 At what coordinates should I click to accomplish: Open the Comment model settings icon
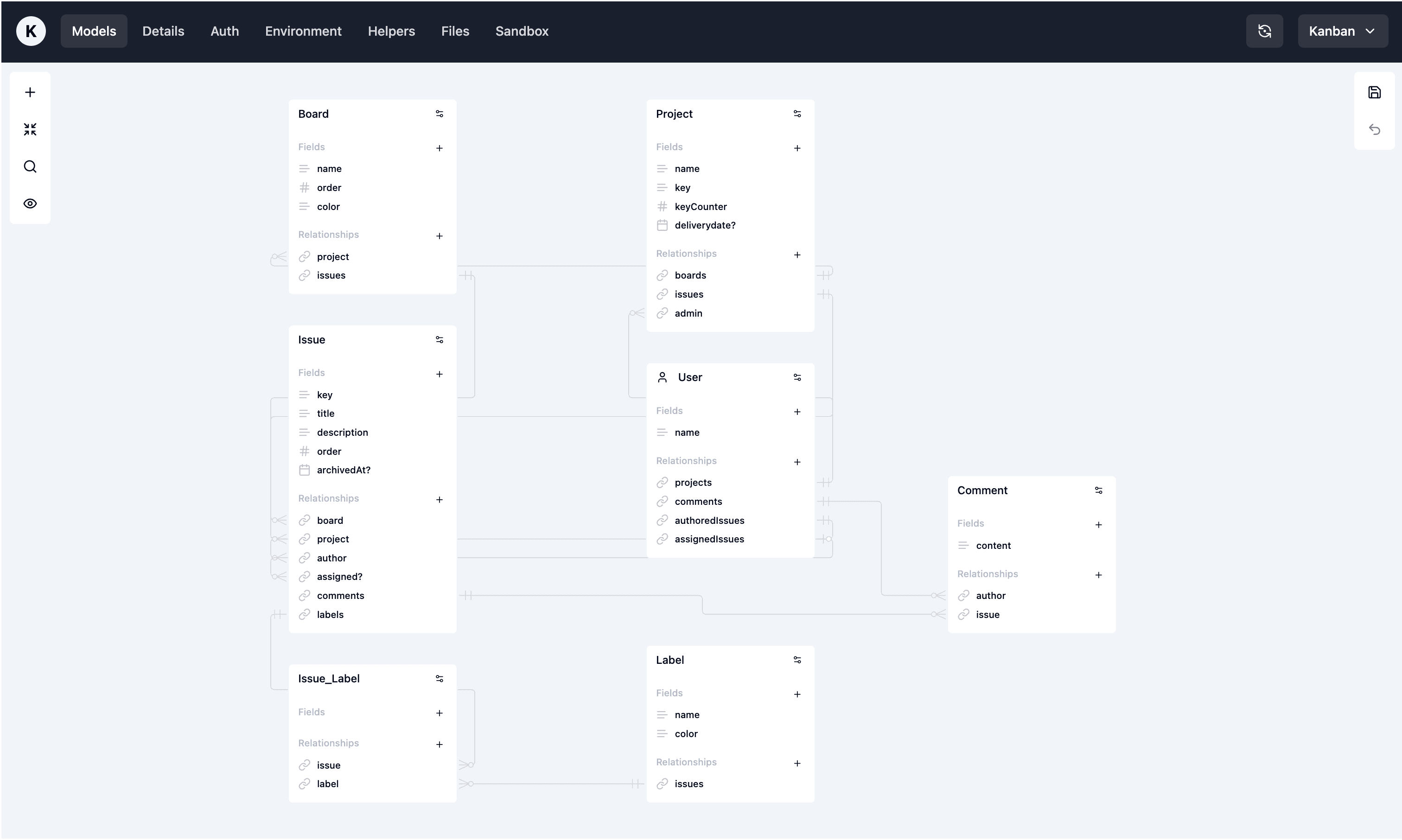coord(1098,490)
